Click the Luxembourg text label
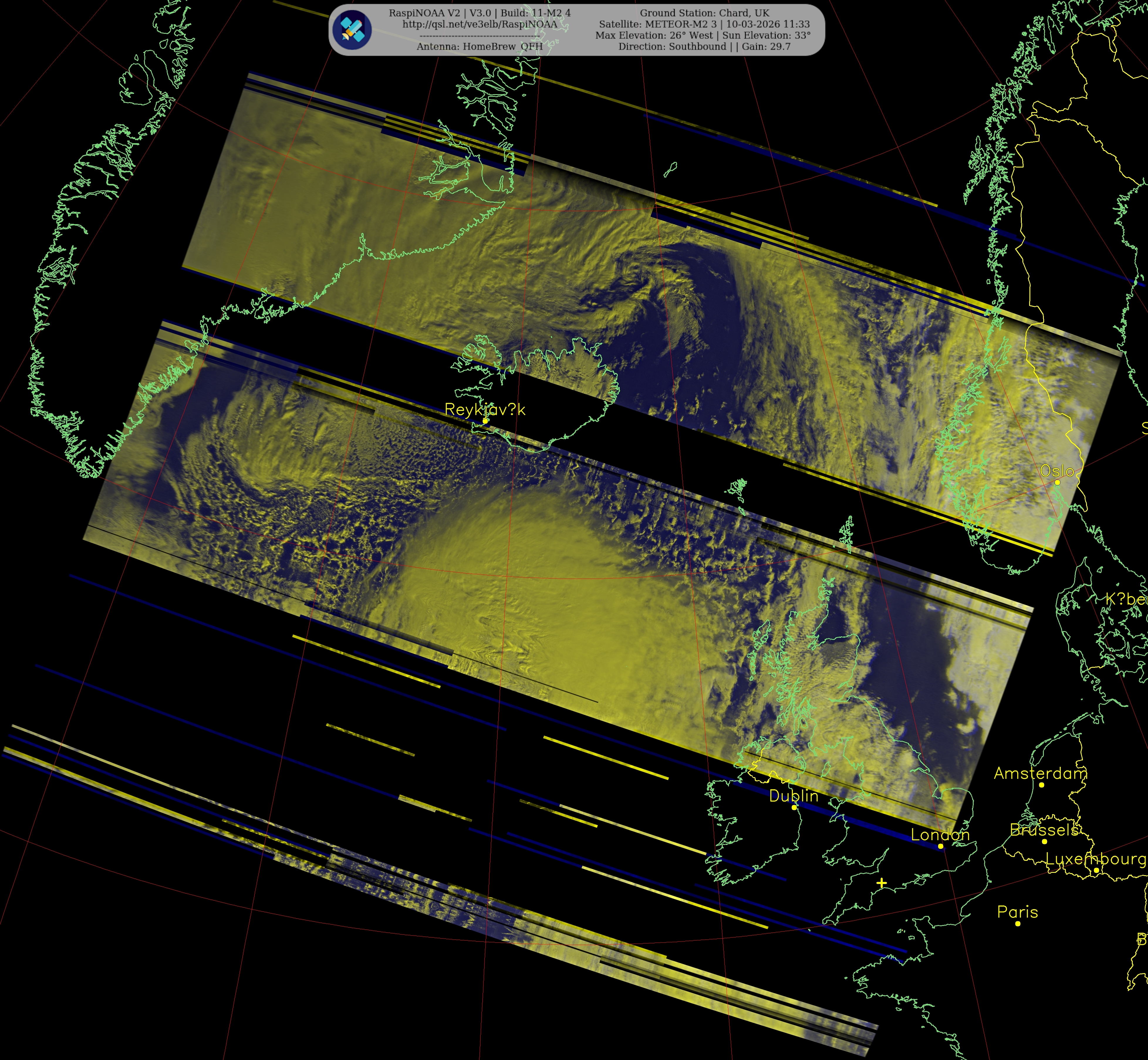 point(1095,859)
